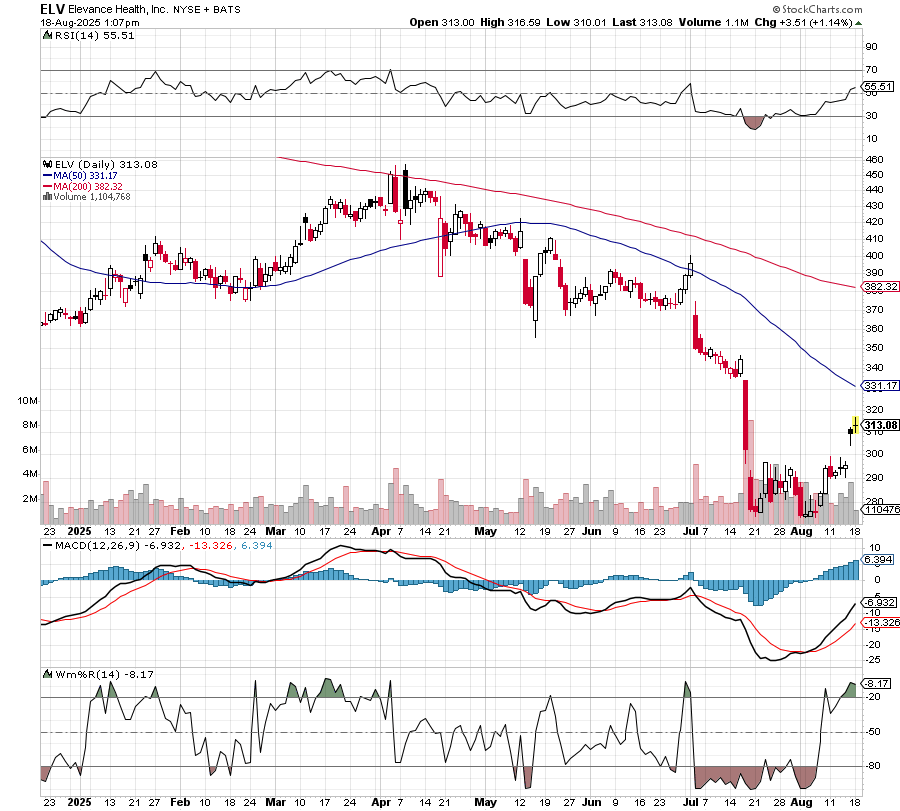Click the MA(200) 382.32 legend entry
Image resolution: width=900 pixels, height=811 pixels.
(x=83, y=187)
